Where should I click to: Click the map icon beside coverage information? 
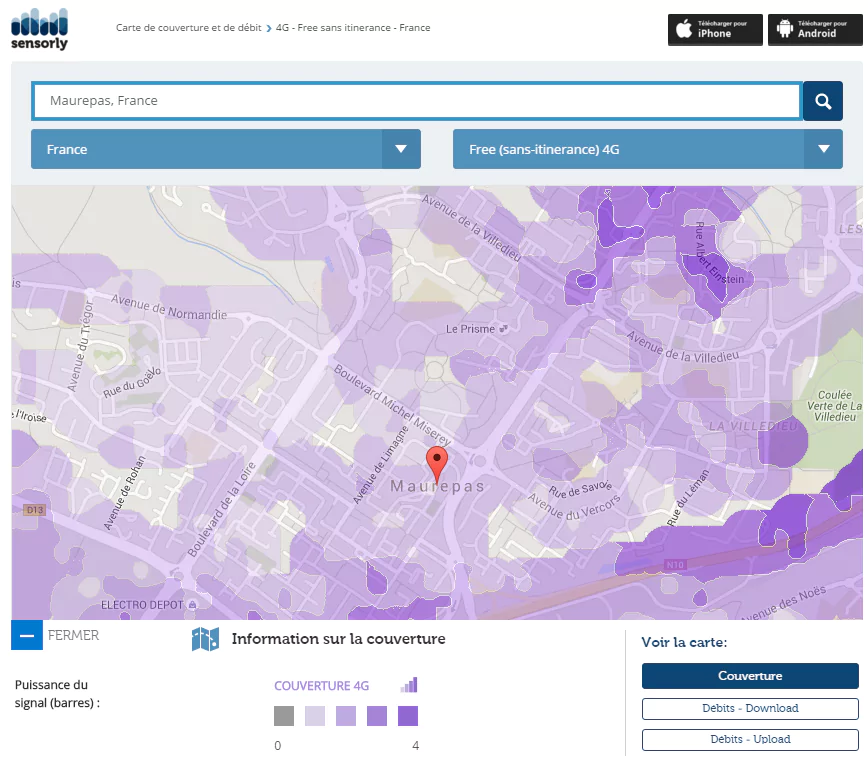(x=205, y=639)
